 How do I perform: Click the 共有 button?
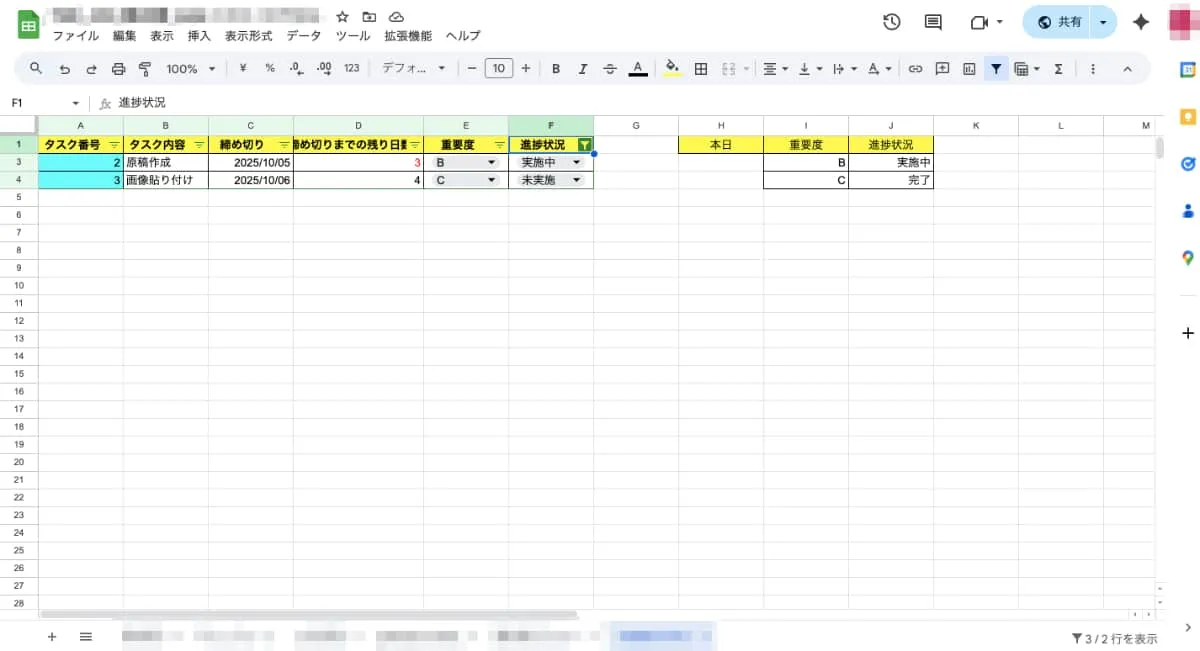[1060, 21]
